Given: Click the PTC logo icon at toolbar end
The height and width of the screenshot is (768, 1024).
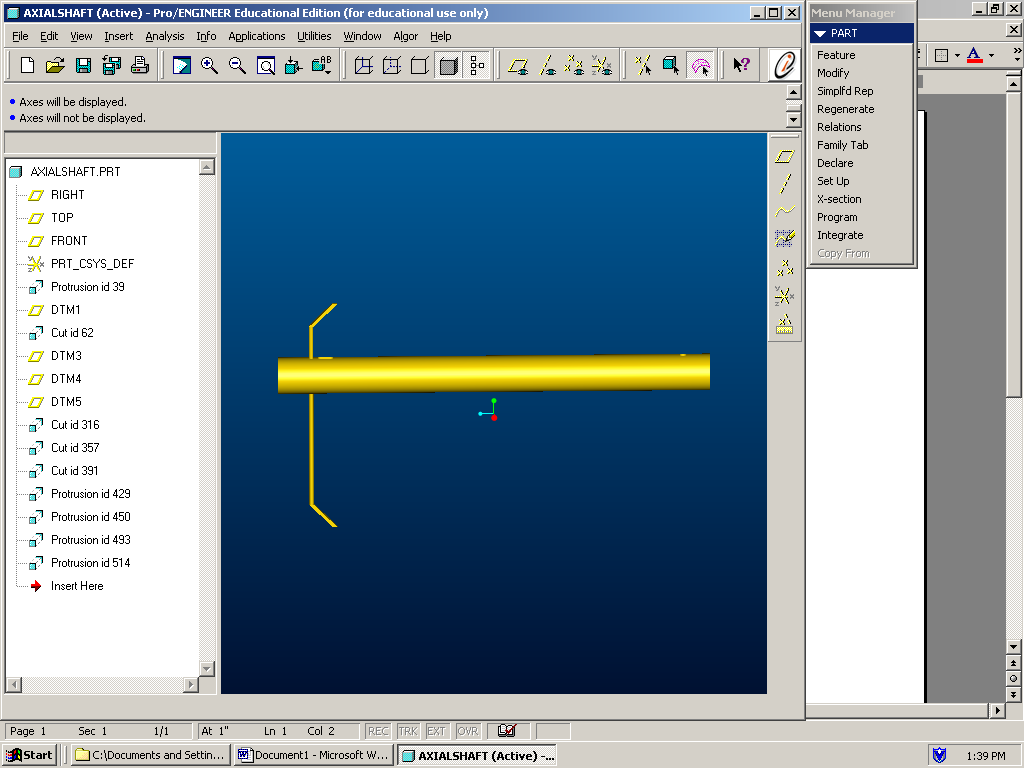Looking at the screenshot, I should (784, 65).
